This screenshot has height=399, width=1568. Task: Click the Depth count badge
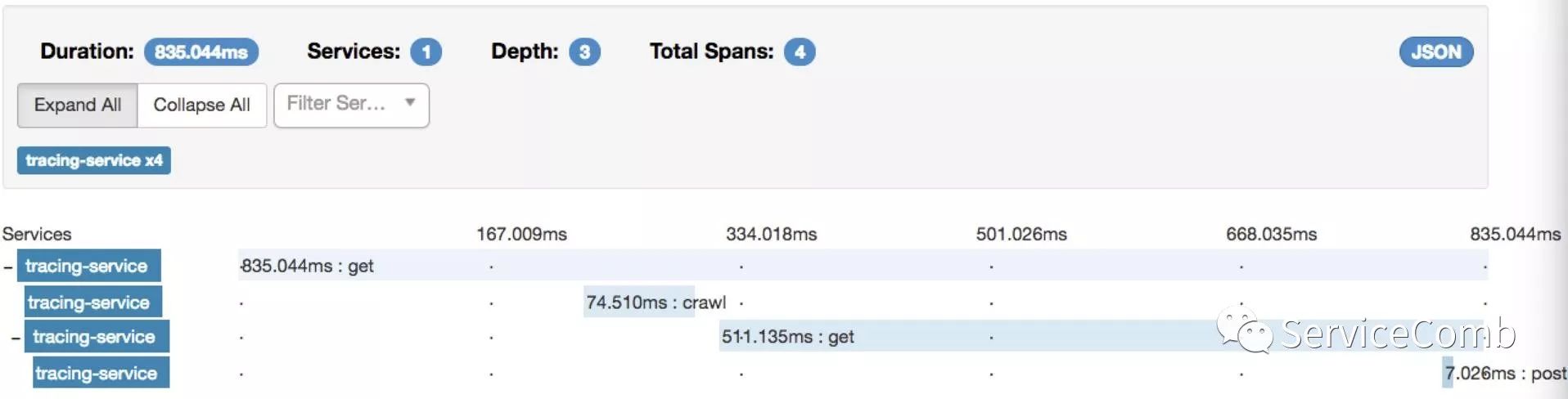[584, 52]
